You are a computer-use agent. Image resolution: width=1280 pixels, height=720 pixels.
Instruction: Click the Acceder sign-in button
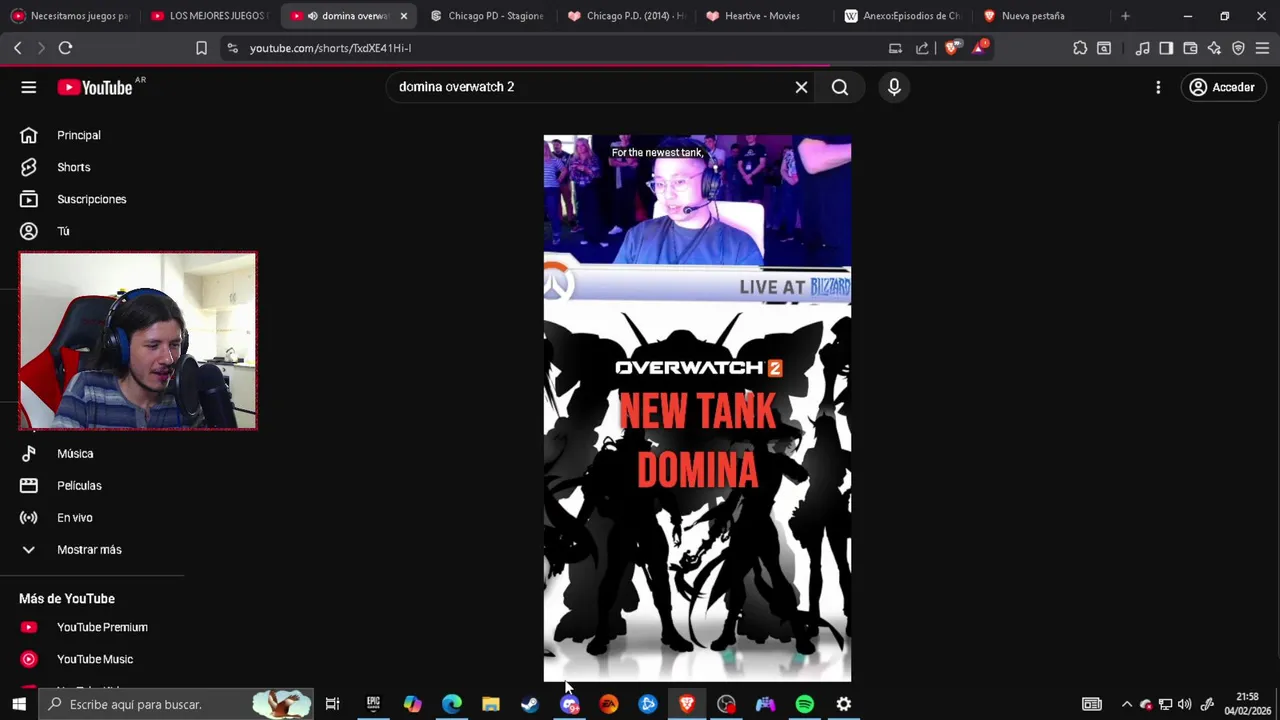click(x=1222, y=87)
